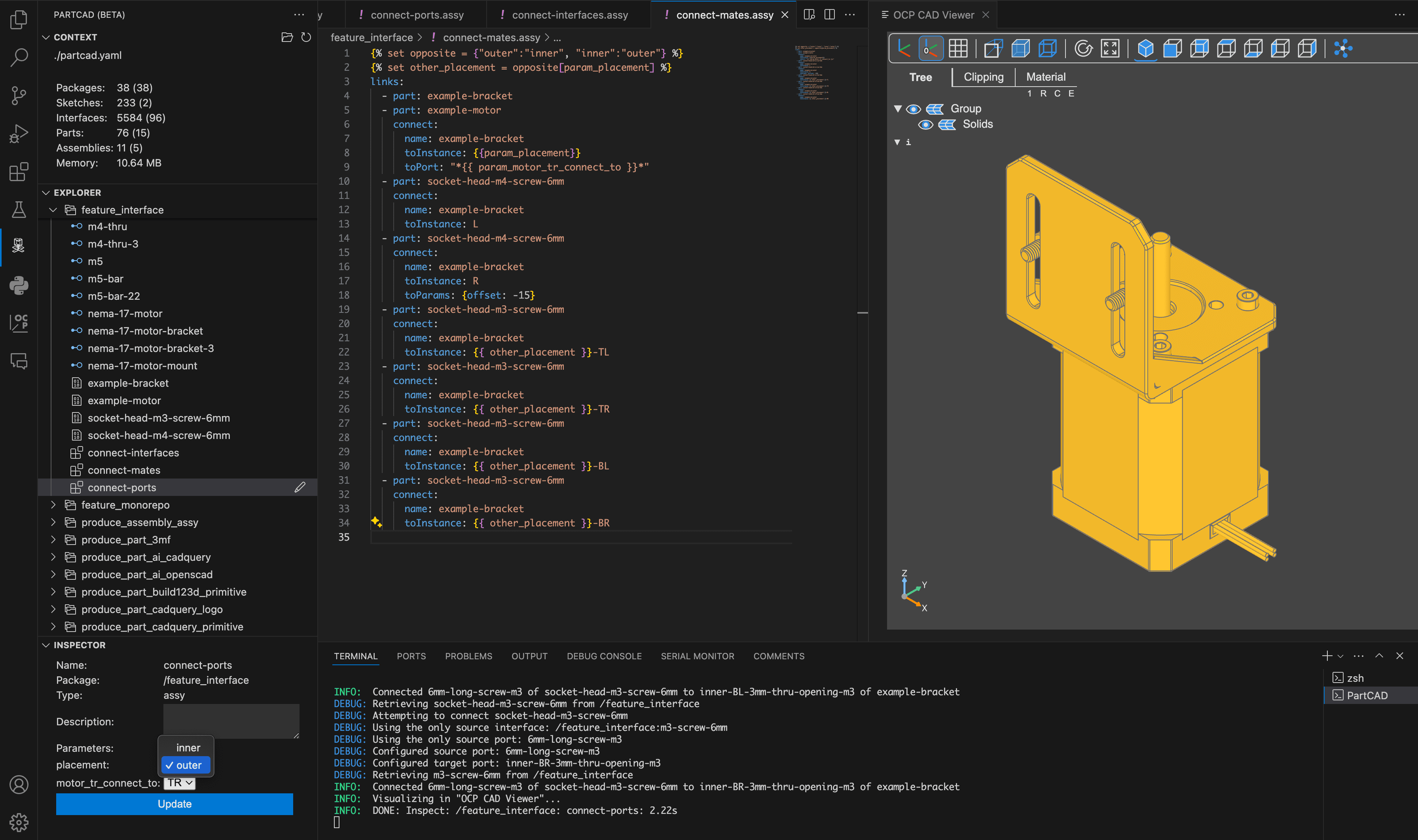Open the Extensions view
Viewport: 1418px width, 840px height.
pyautogui.click(x=19, y=172)
